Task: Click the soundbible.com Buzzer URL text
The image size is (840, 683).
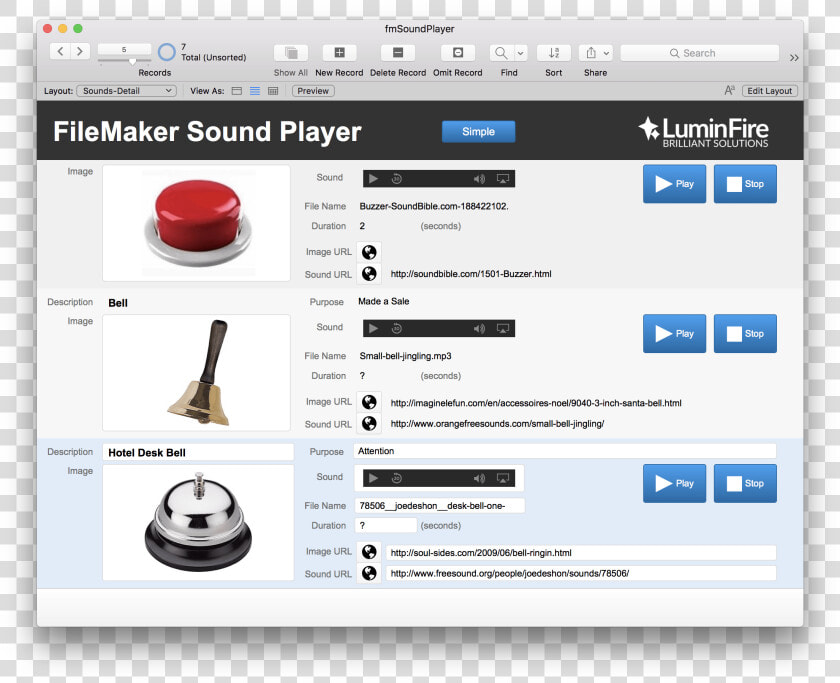Action: tap(471, 274)
